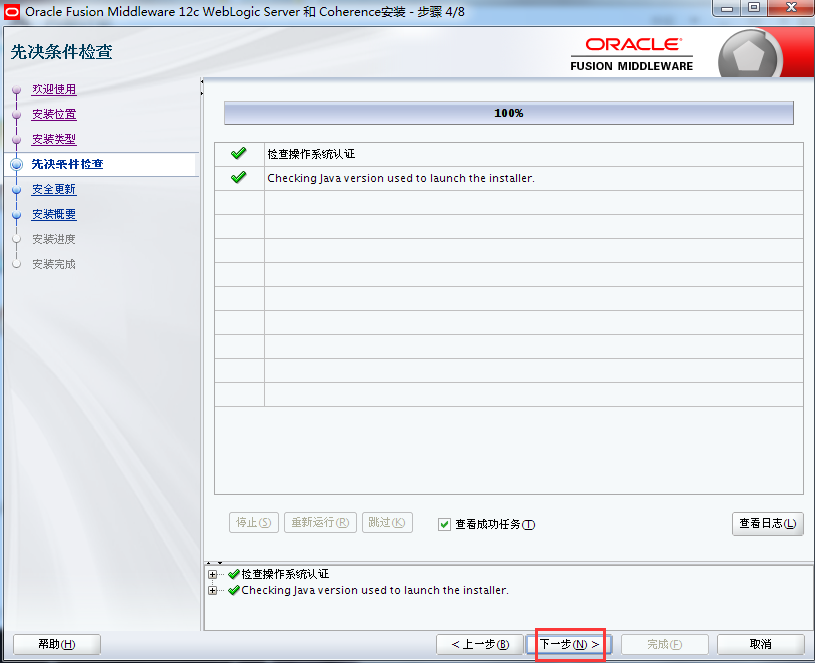Select the Checking Java version entry in the lower tree
This screenshot has width=815, height=663.
pos(375,590)
